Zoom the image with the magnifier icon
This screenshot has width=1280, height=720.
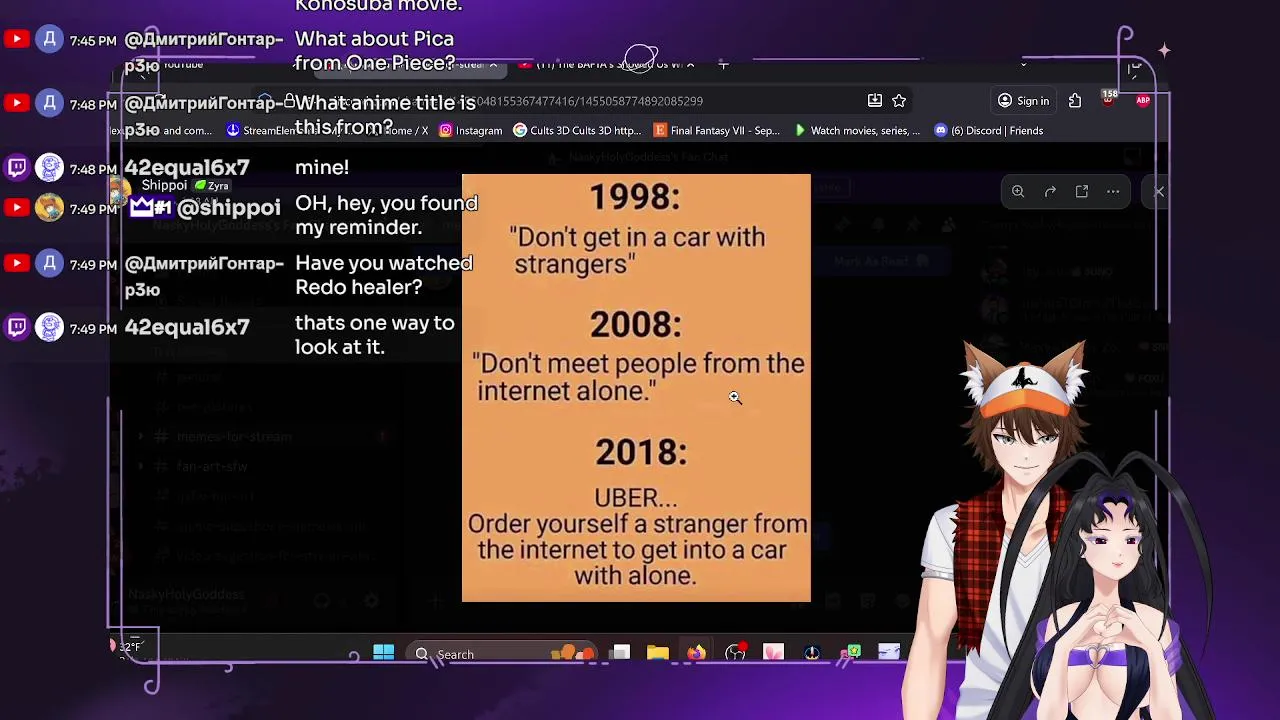point(1018,191)
